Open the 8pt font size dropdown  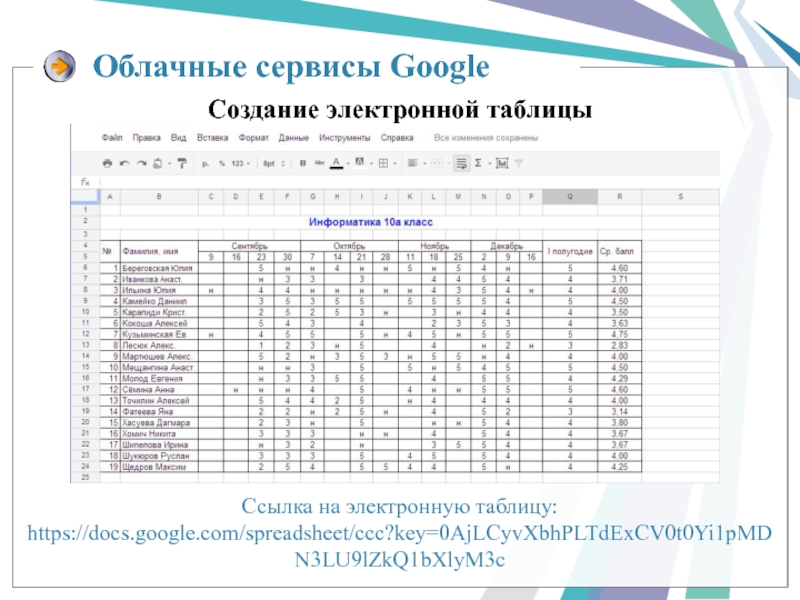[x=274, y=164]
